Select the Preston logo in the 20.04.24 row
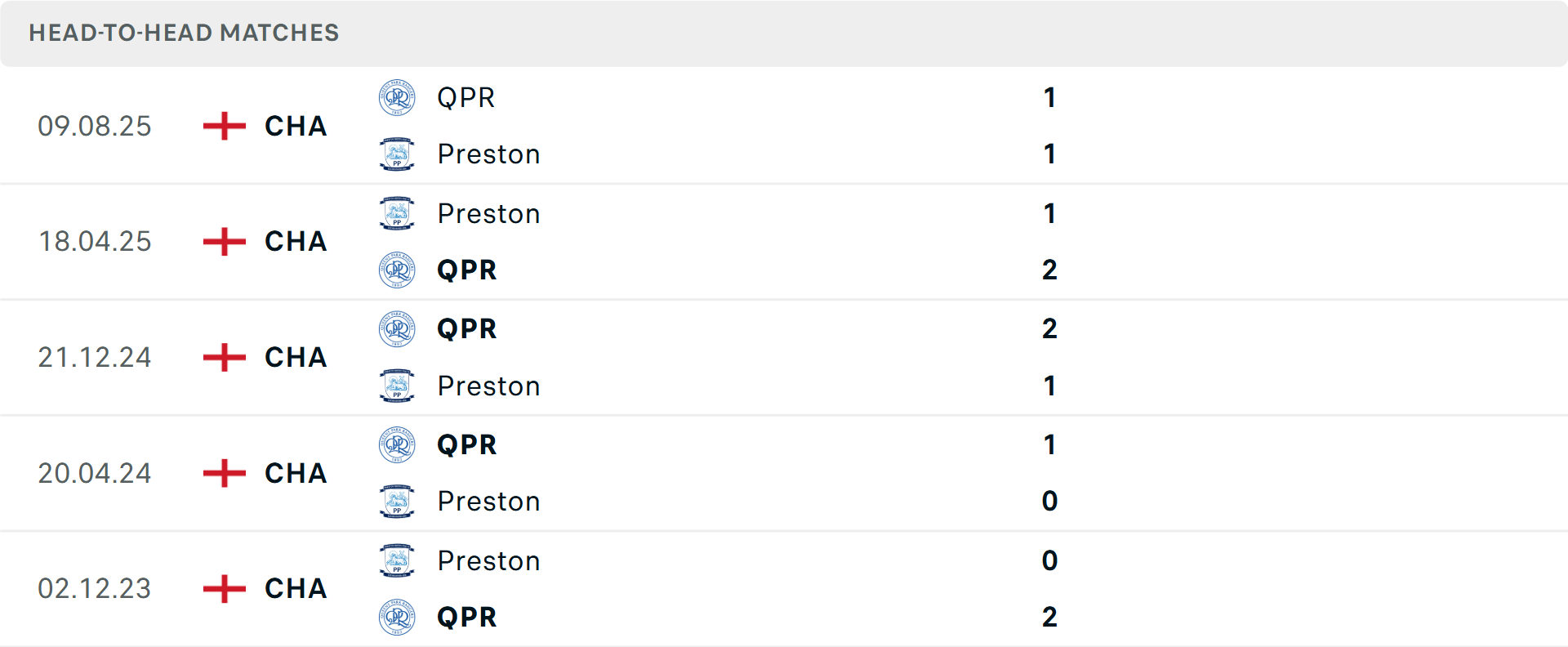 (398, 502)
